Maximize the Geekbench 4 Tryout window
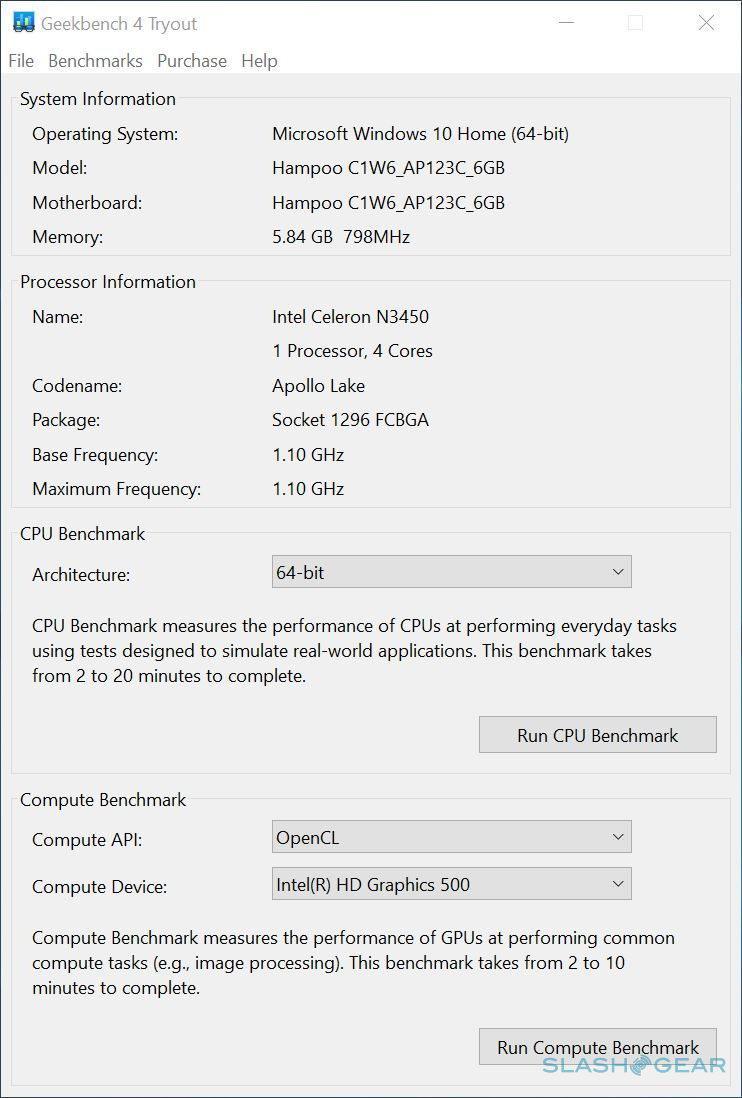This screenshot has width=742, height=1098. 635,23
